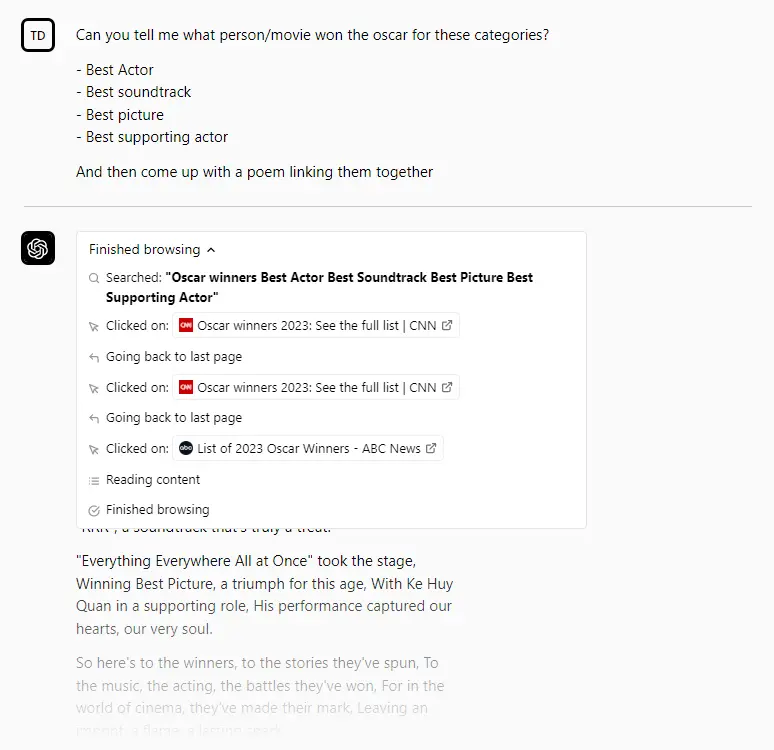Click the ChatGPT logo avatar
The image size is (774, 750).
pyautogui.click(x=38, y=248)
